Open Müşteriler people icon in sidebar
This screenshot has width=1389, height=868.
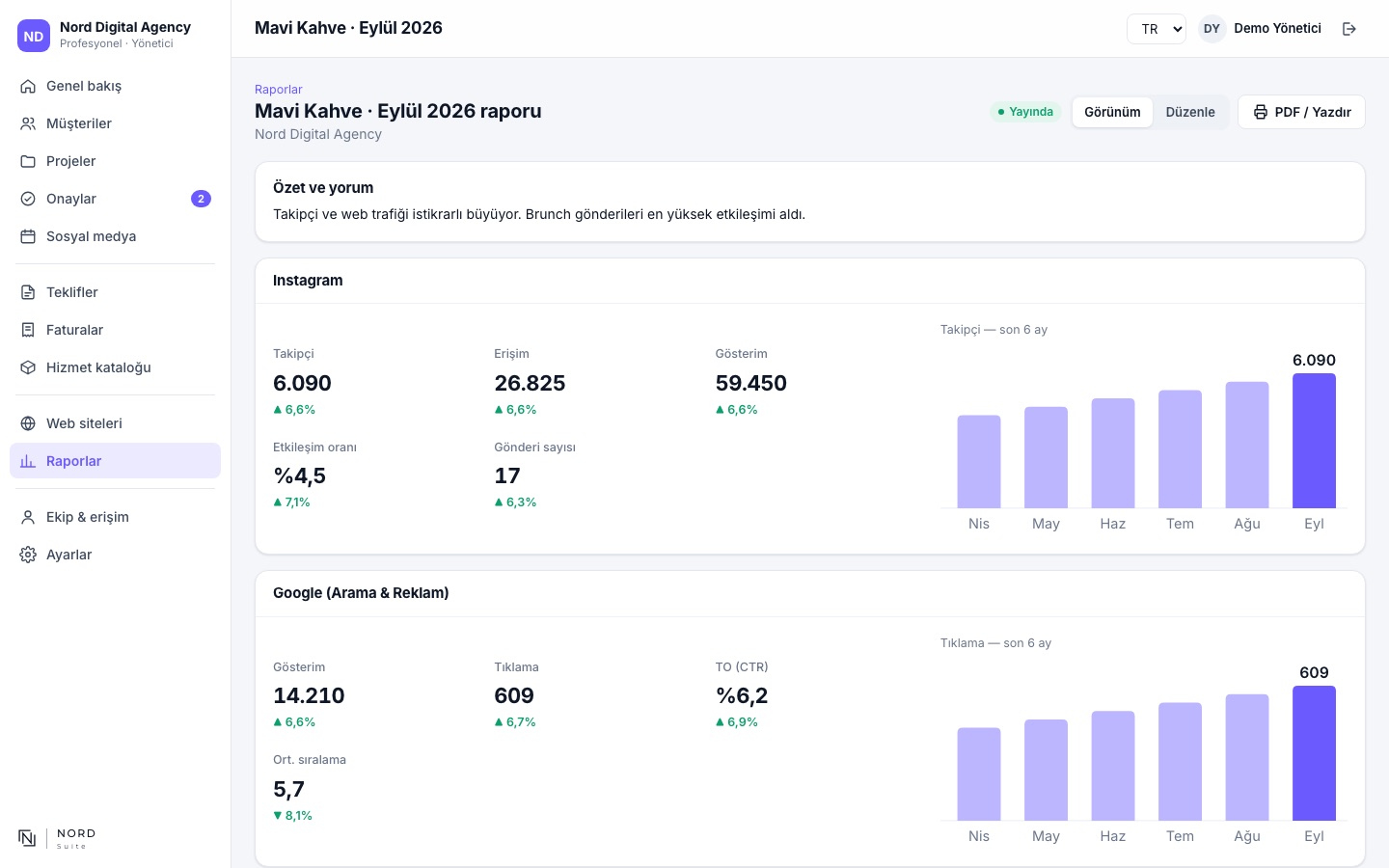coord(28,123)
